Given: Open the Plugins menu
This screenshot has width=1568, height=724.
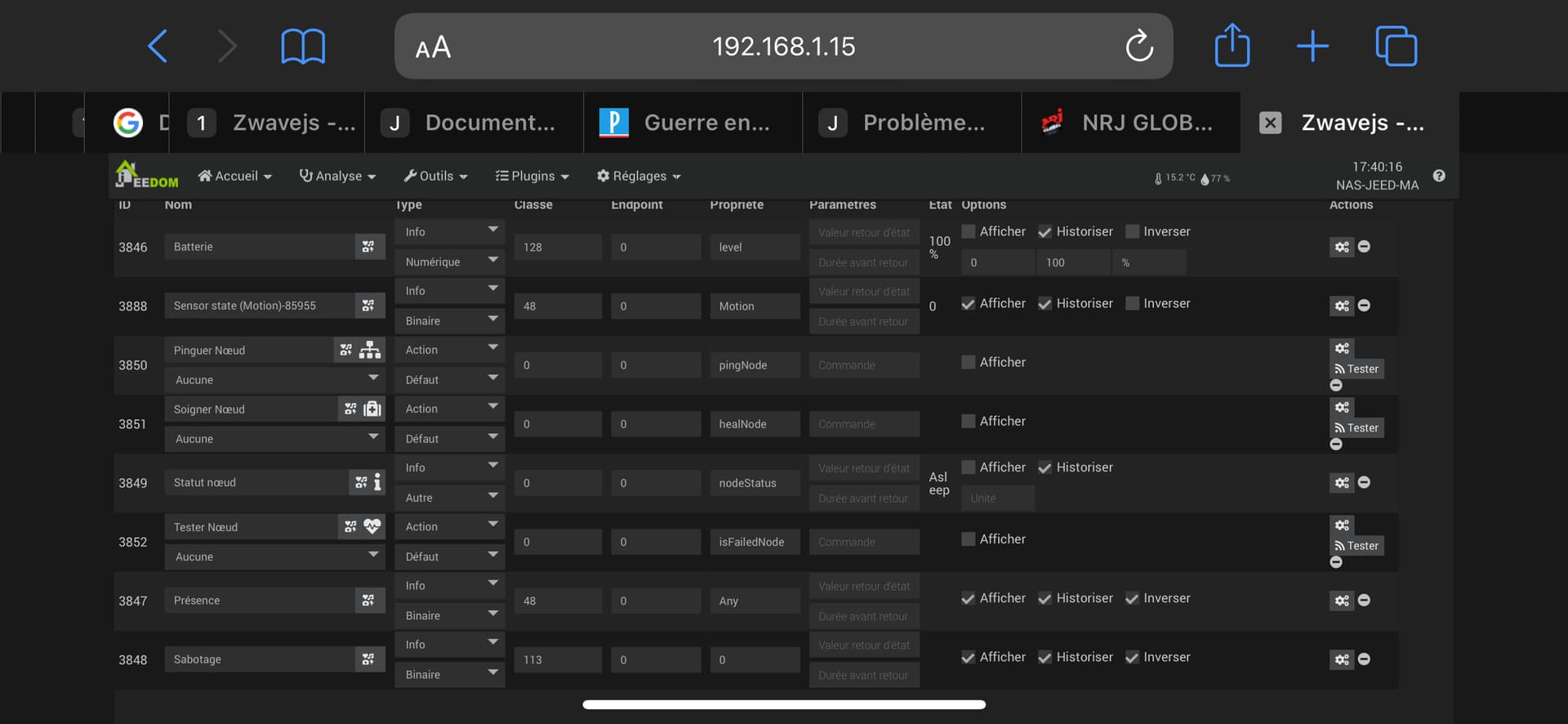Looking at the screenshot, I should pos(532,177).
